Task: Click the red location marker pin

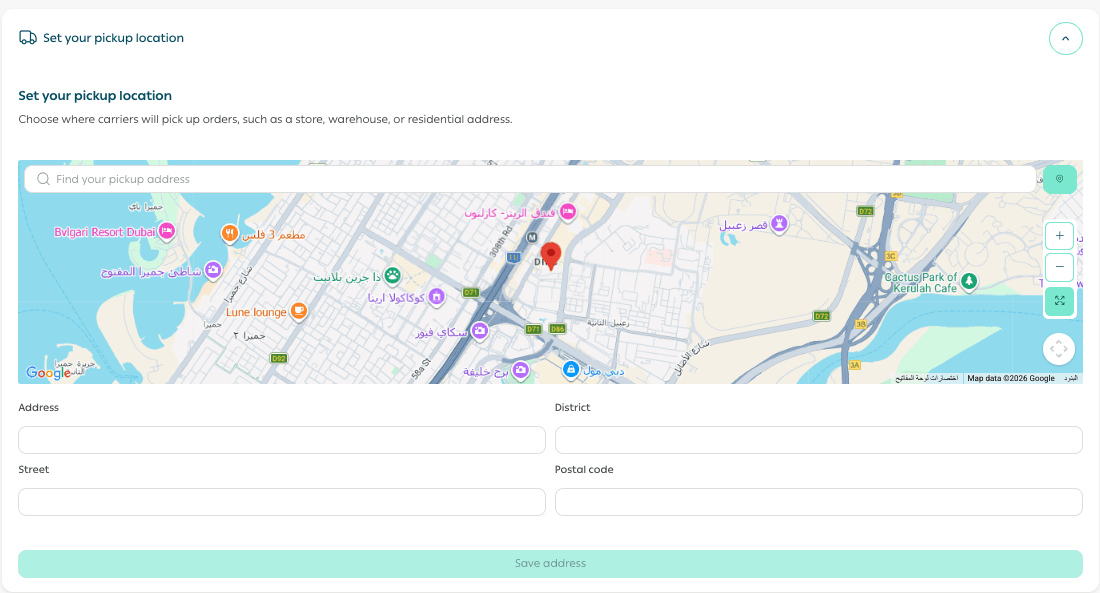Action: coord(551,254)
